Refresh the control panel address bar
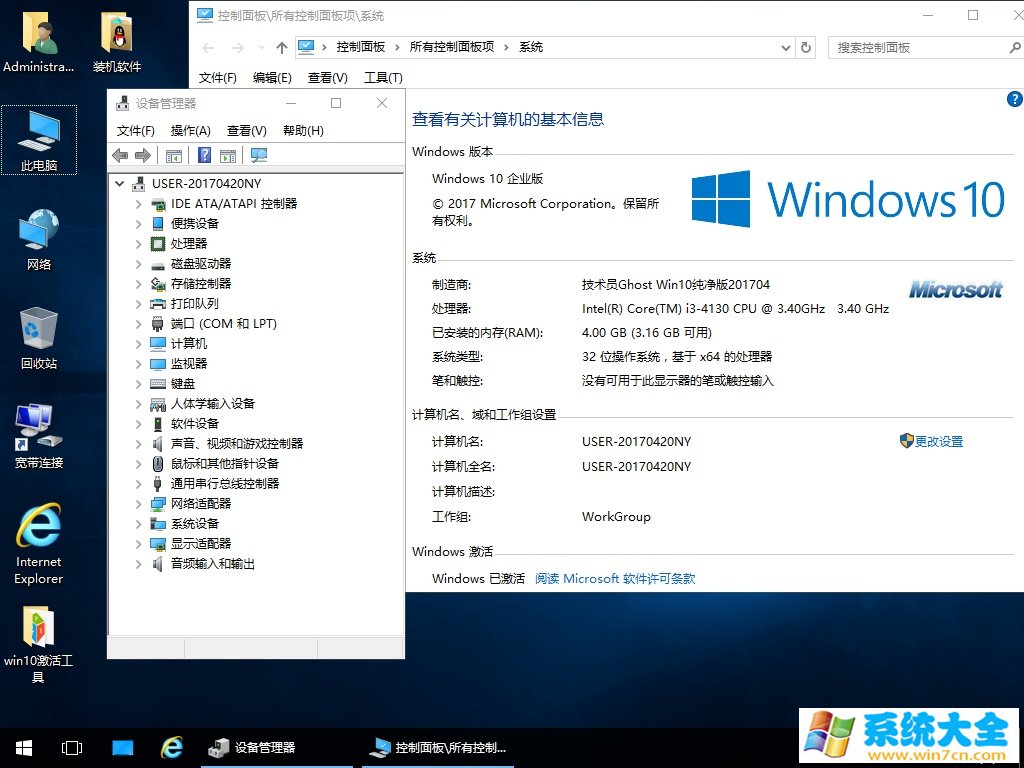Screen dimensions: 1024x768 pos(806,47)
